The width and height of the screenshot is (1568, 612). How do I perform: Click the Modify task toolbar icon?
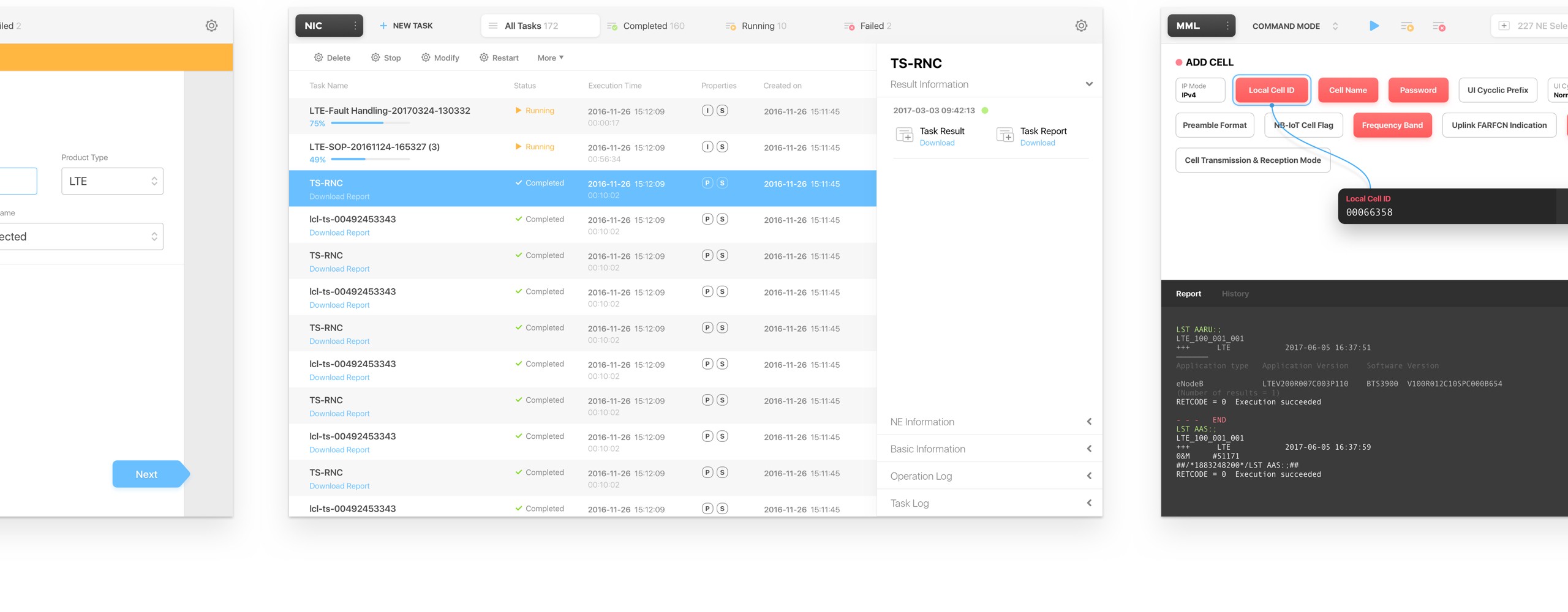pyautogui.click(x=439, y=57)
